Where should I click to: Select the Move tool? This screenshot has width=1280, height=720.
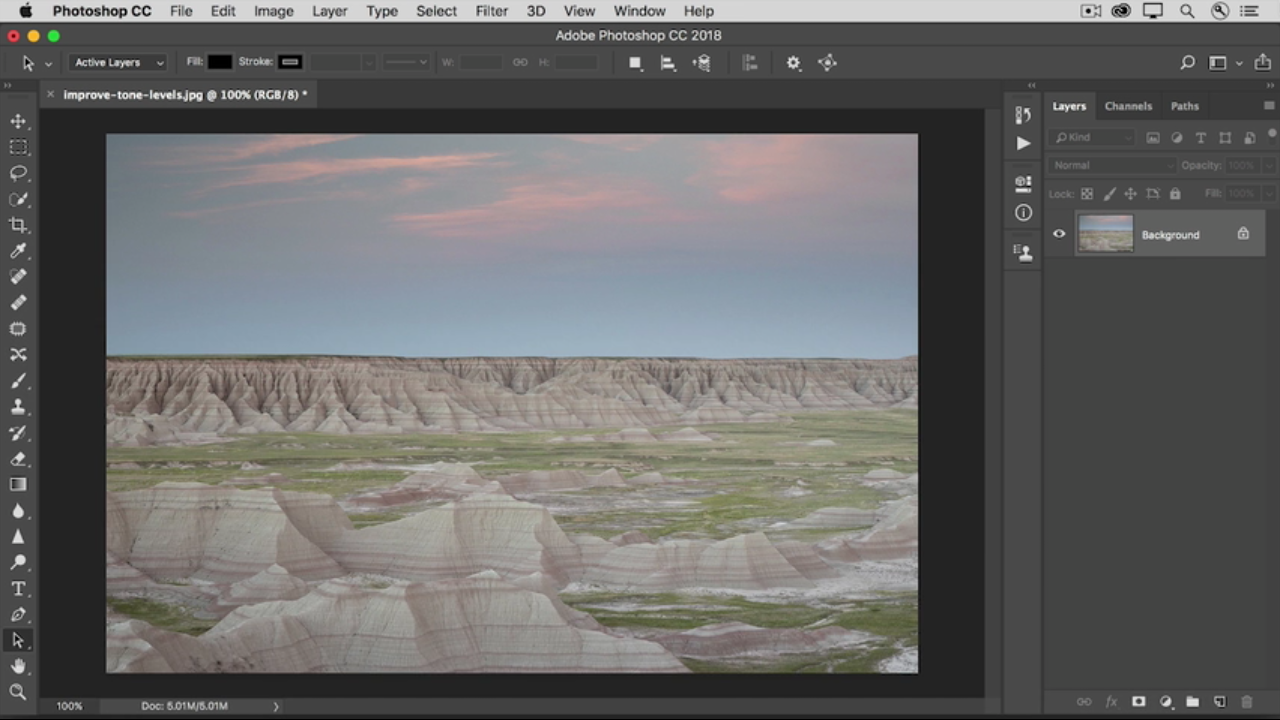click(18, 121)
